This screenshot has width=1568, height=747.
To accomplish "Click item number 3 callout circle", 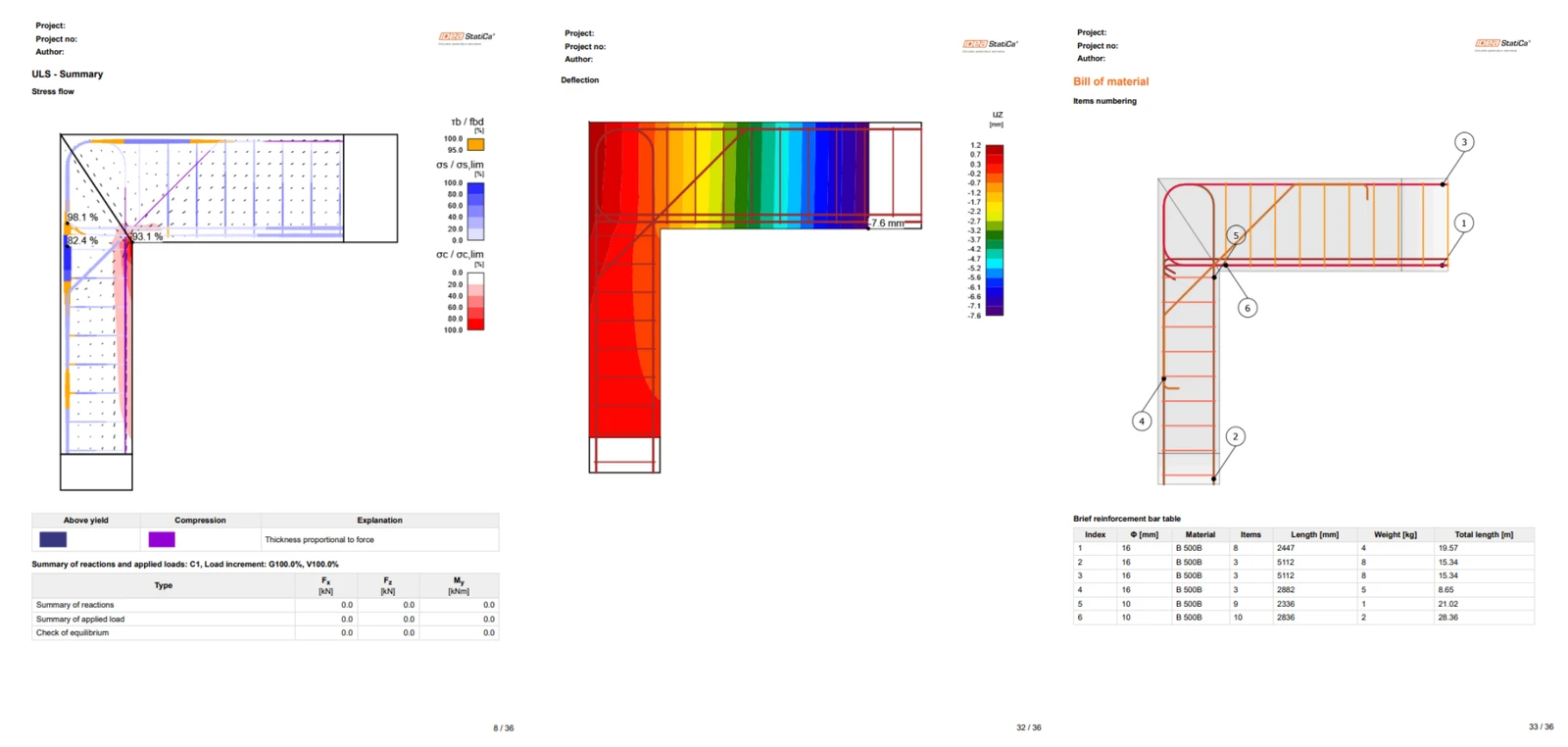I will click(x=1464, y=142).
